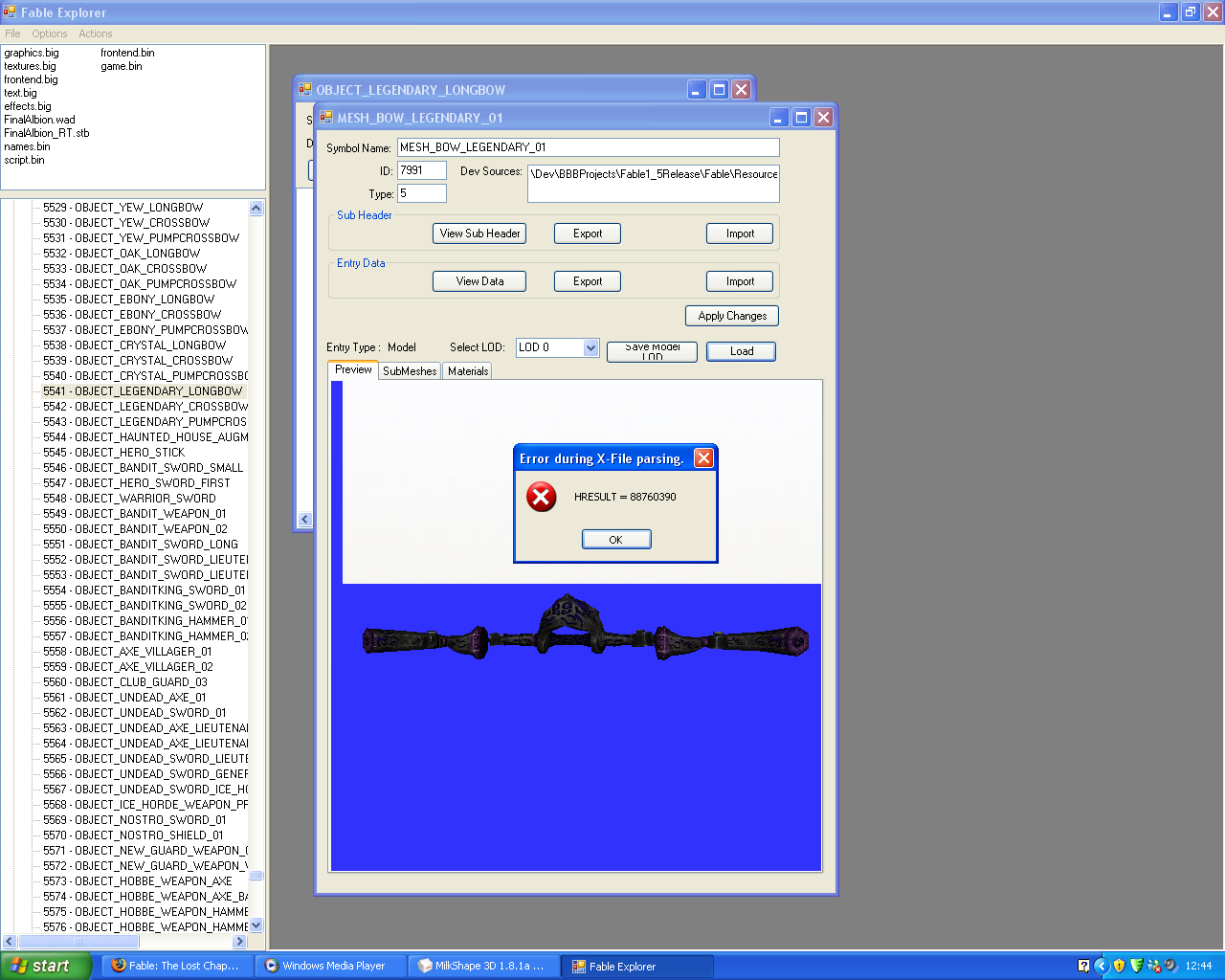Click OK in the X-File error dialog
The height and width of the screenshot is (980, 1225).
[x=616, y=540]
